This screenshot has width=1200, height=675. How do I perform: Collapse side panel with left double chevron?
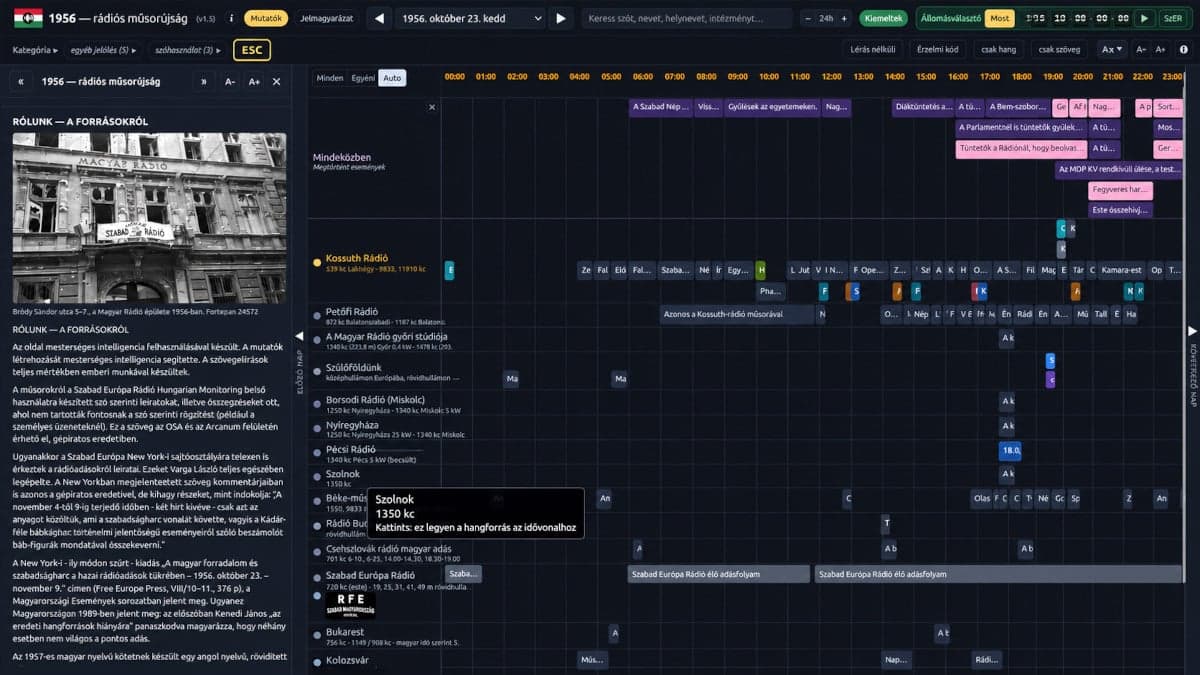(x=21, y=82)
